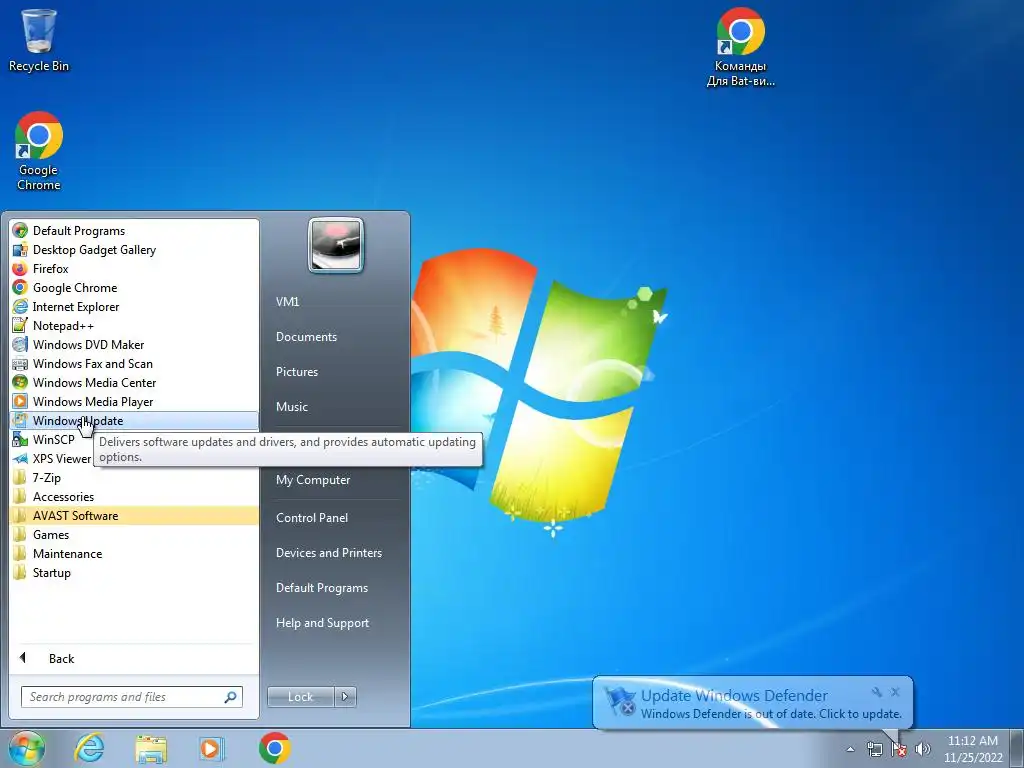The height and width of the screenshot is (768, 1024).
Task: Open Documents from the Start menu
Action: 306,337
